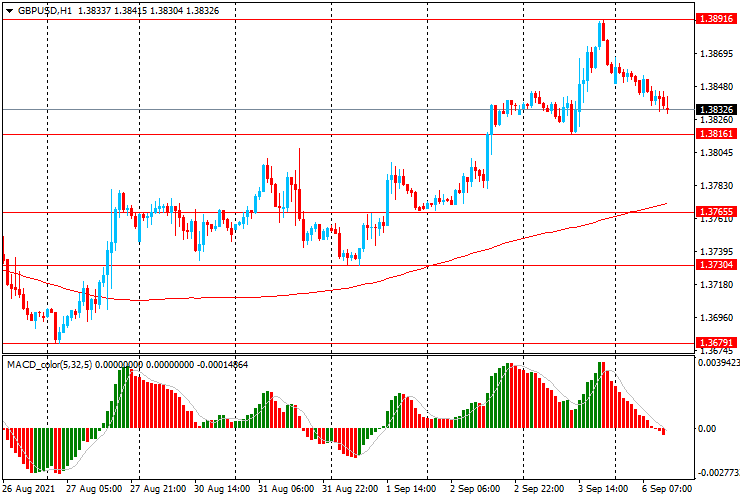Screen dimensions: 740x500
Task: Select the 6 Sep 07:00 time label
Action: (667, 489)
